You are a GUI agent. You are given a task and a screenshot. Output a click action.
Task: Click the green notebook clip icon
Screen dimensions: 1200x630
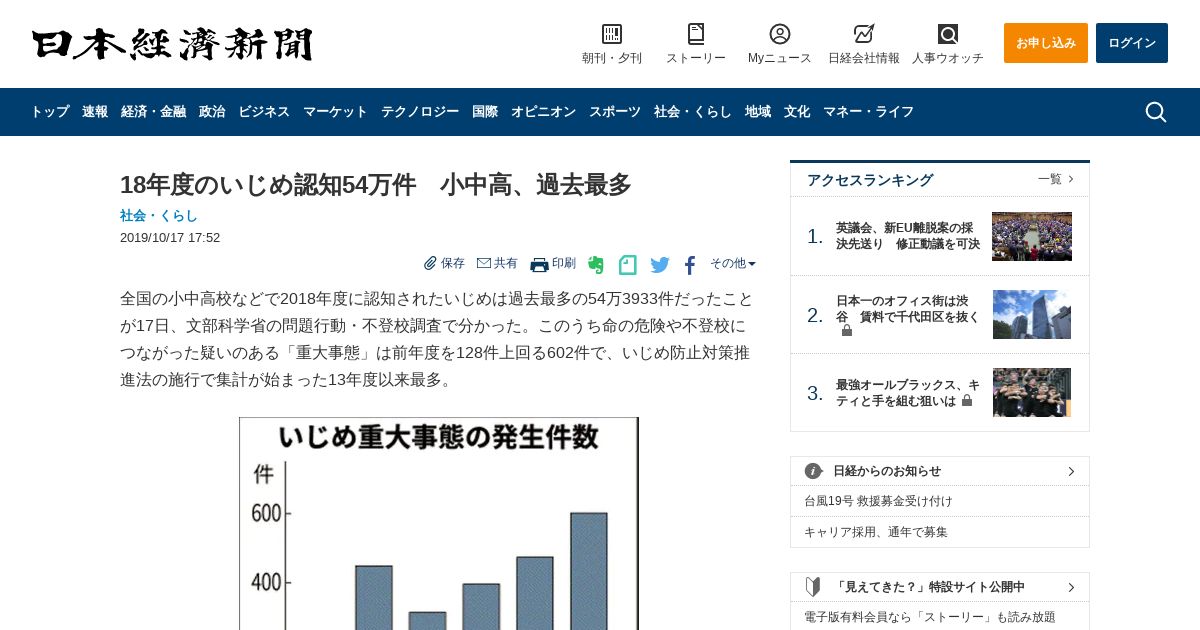(x=628, y=265)
